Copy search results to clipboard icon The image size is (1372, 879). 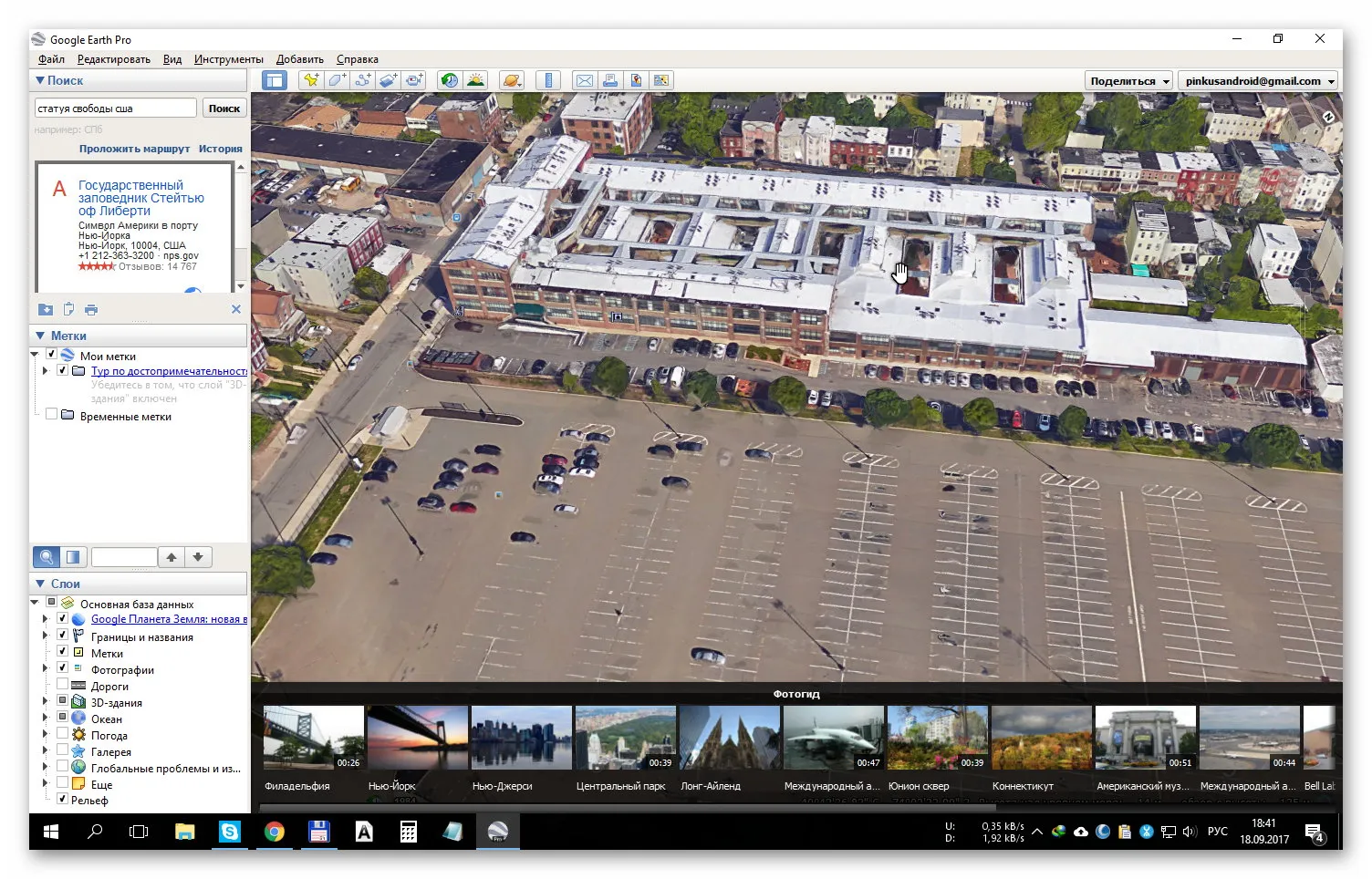(68, 309)
